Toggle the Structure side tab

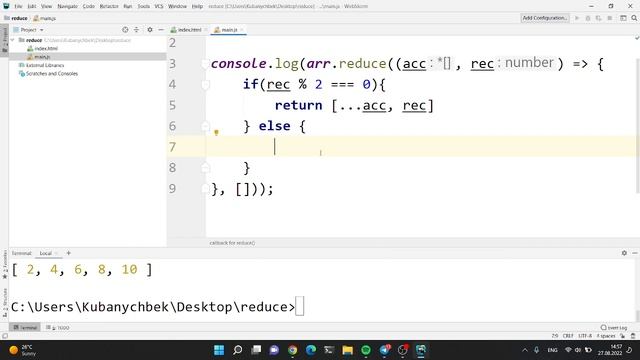tap(4, 303)
